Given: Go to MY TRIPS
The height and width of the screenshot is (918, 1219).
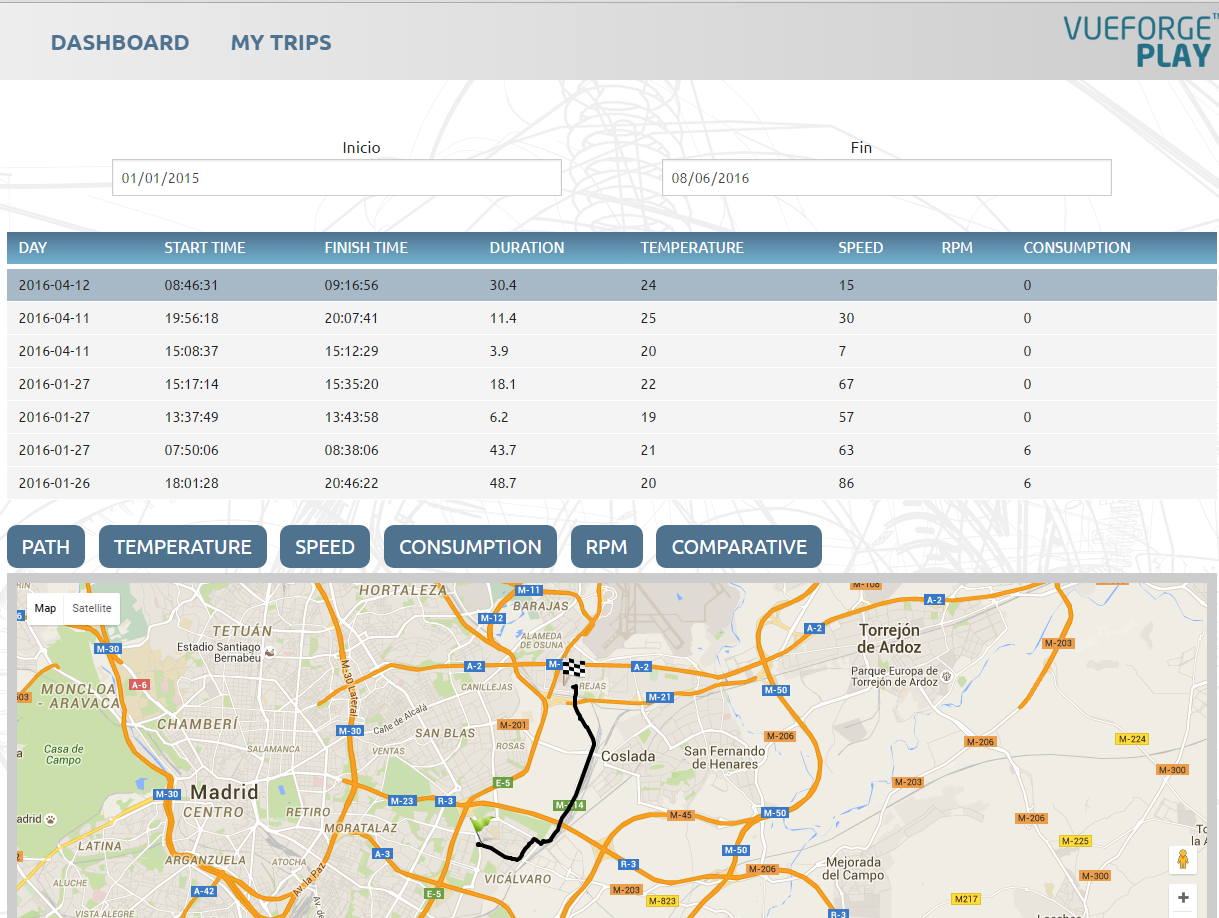Looking at the screenshot, I should 281,43.
